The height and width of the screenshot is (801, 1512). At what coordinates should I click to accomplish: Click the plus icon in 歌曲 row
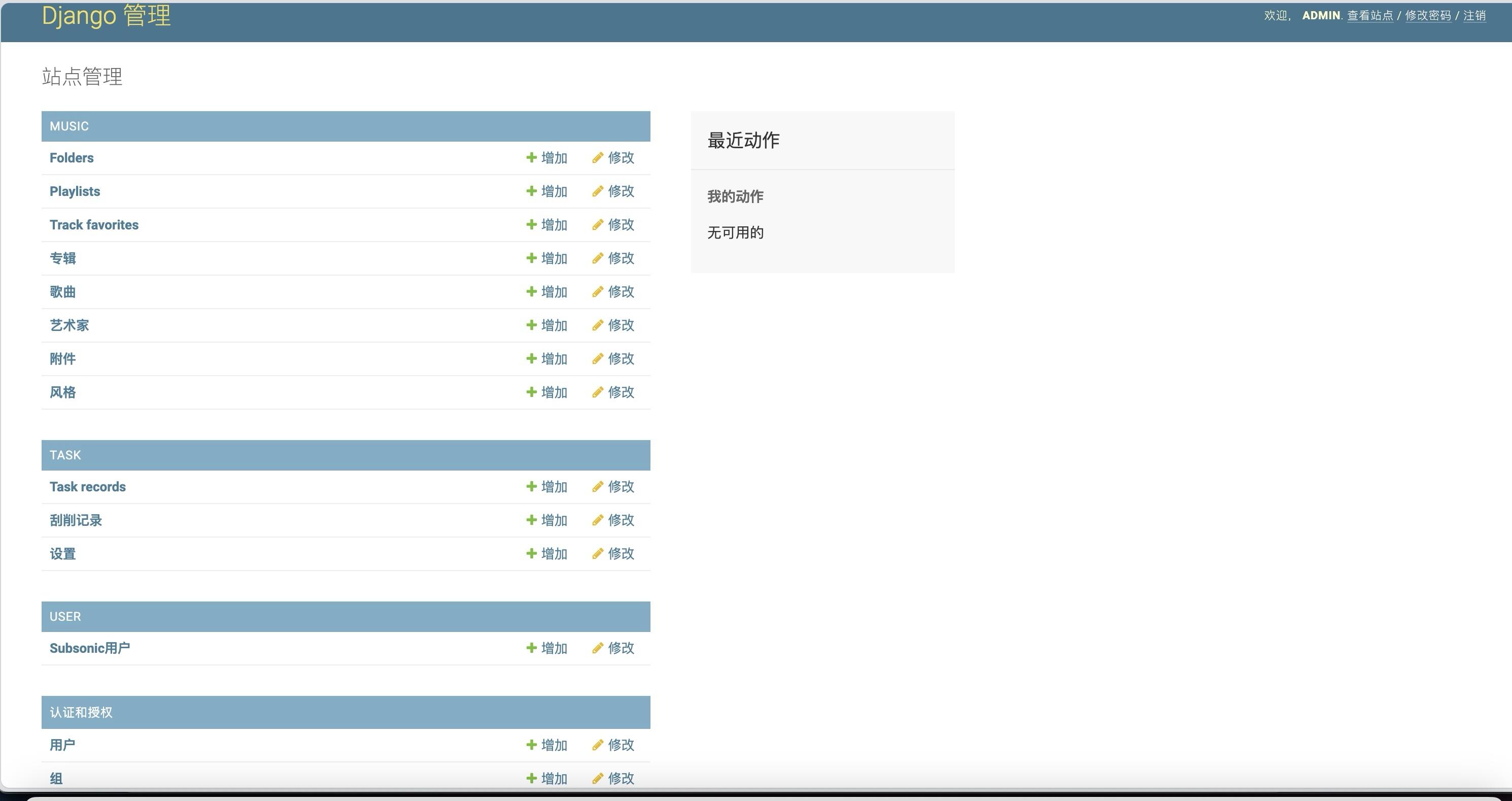pyautogui.click(x=531, y=291)
